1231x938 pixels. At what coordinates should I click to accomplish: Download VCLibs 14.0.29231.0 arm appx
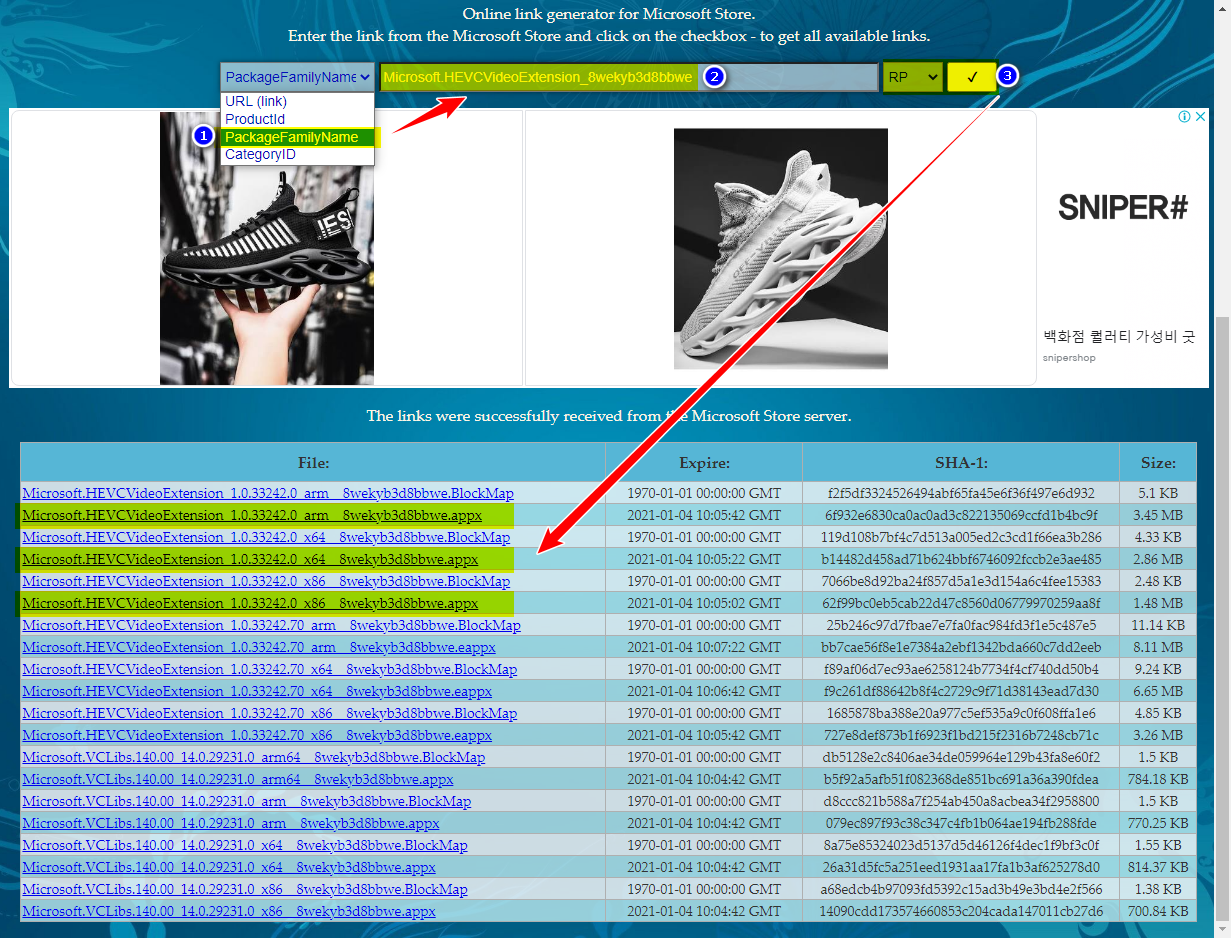231,823
